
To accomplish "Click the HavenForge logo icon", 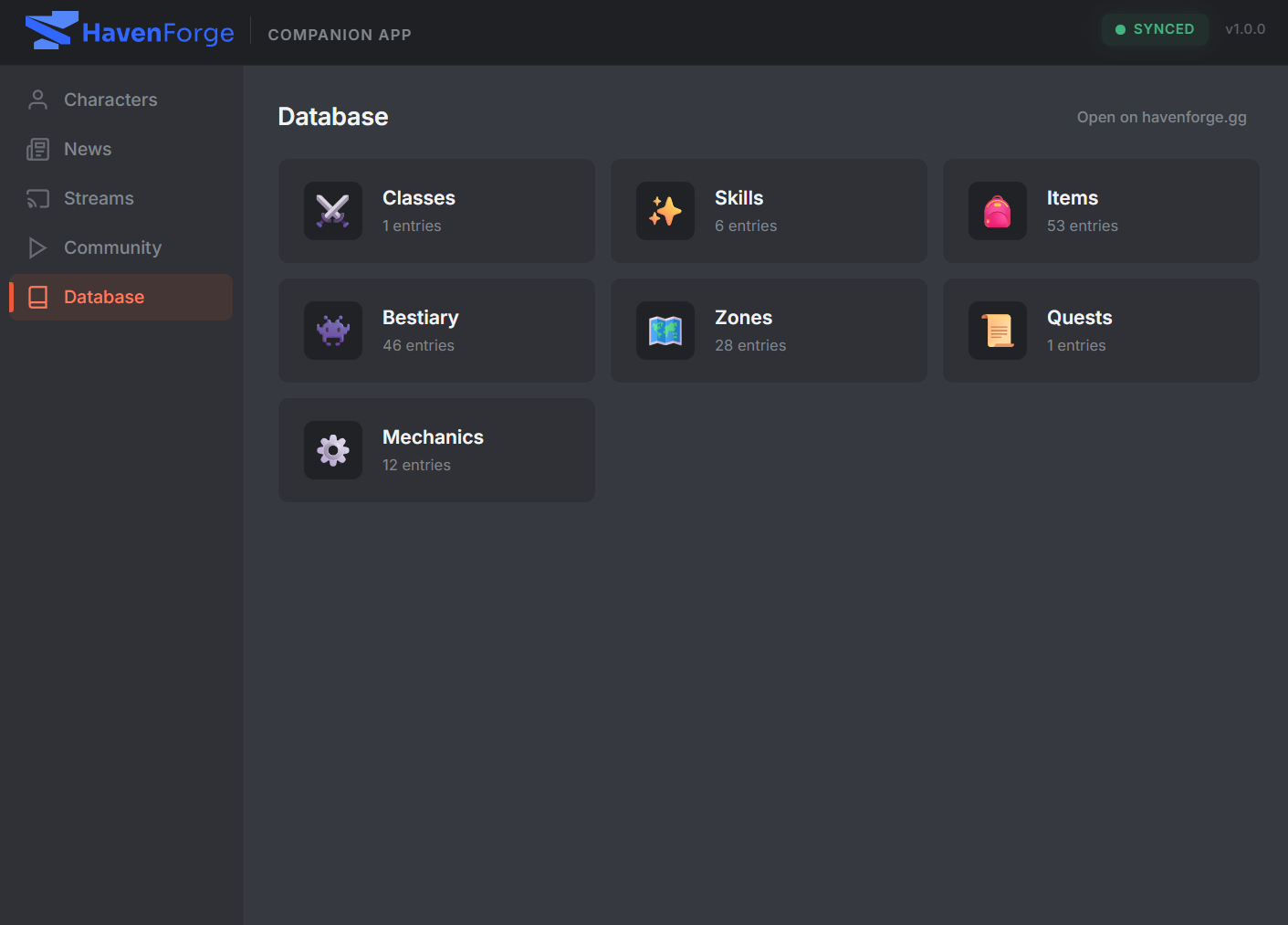I will (51, 31).
